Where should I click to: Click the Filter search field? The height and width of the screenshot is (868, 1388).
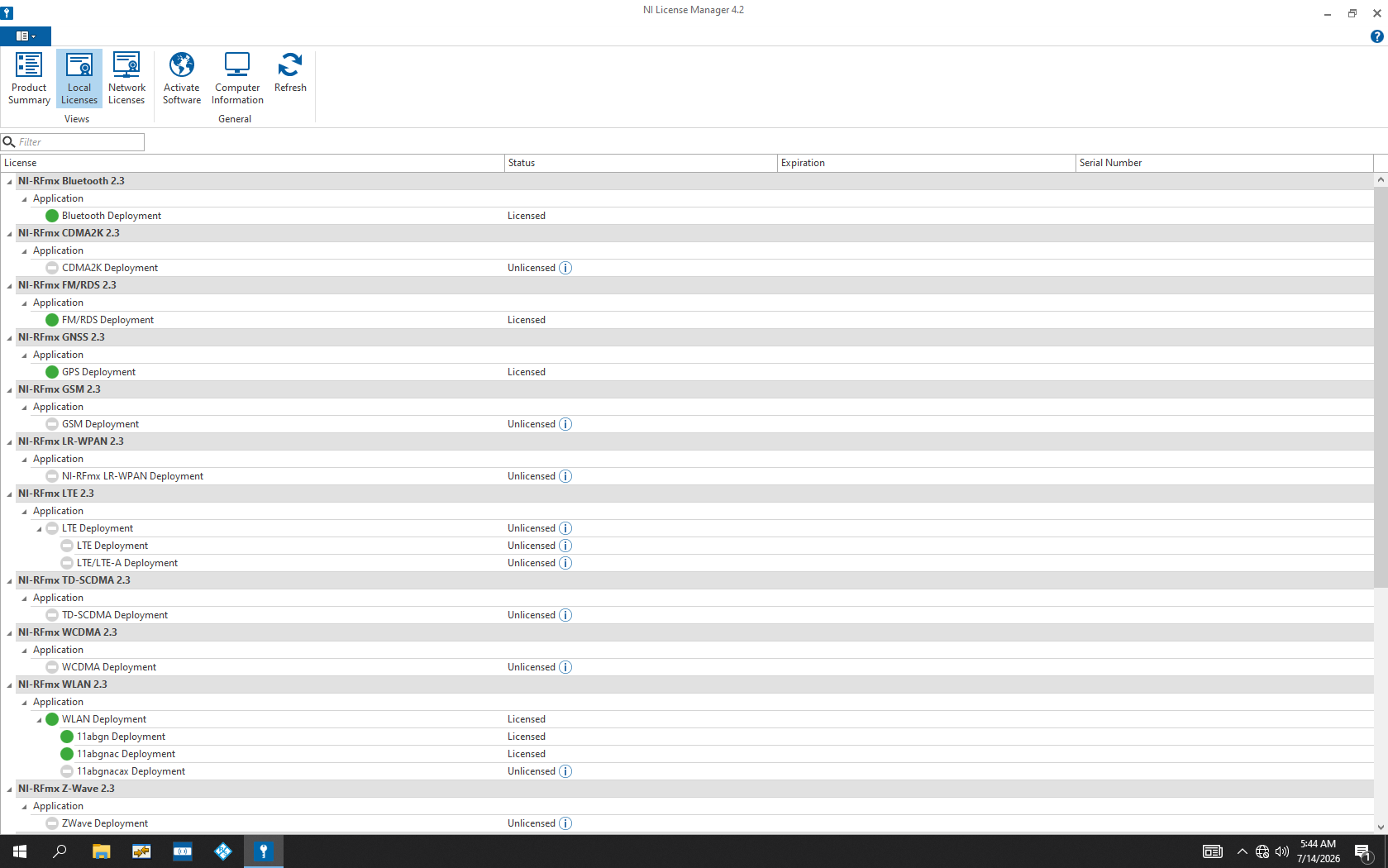(x=73, y=142)
